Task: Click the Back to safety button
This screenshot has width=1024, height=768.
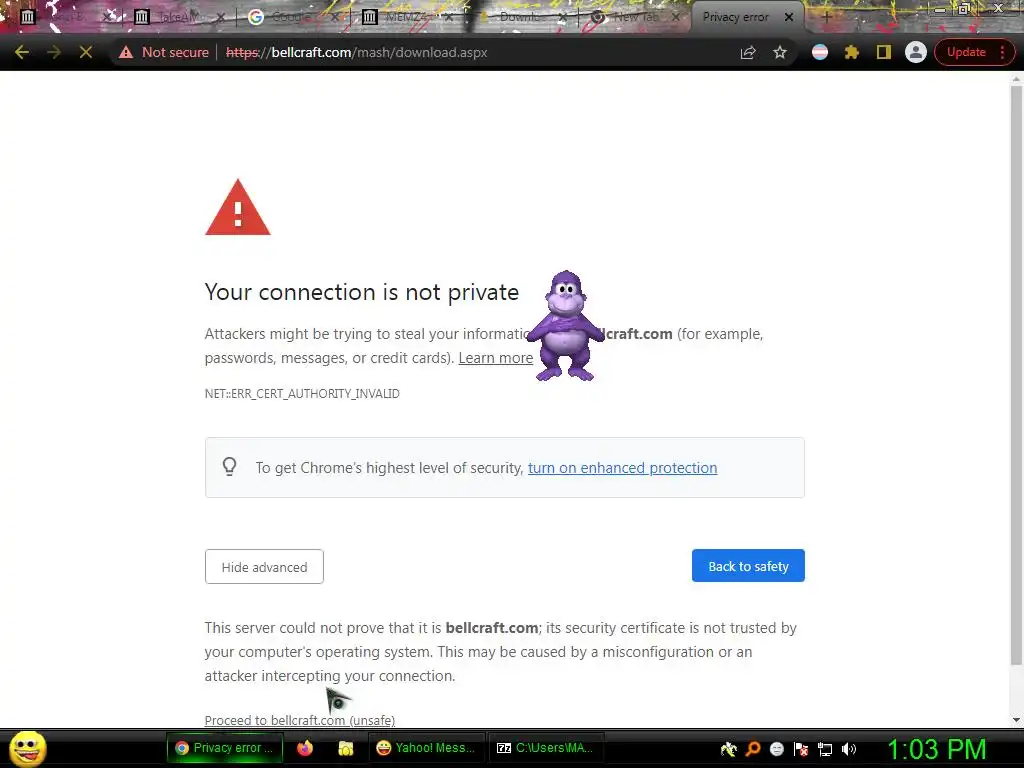Action: tap(748, 566)
